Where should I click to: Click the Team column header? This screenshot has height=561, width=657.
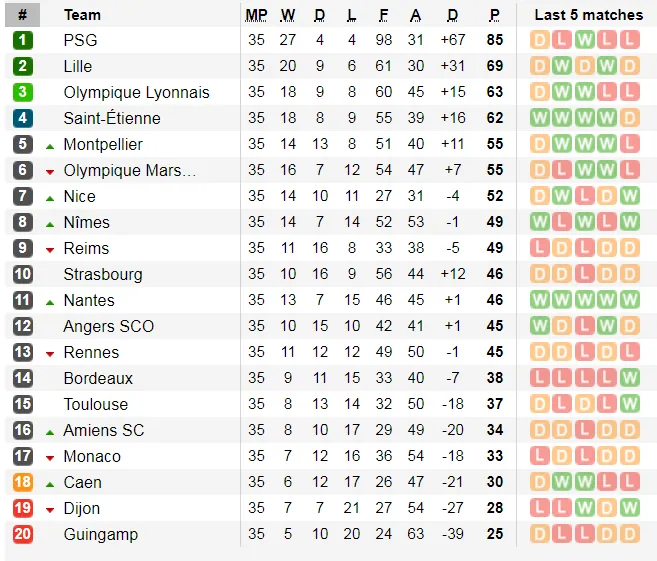82,15
